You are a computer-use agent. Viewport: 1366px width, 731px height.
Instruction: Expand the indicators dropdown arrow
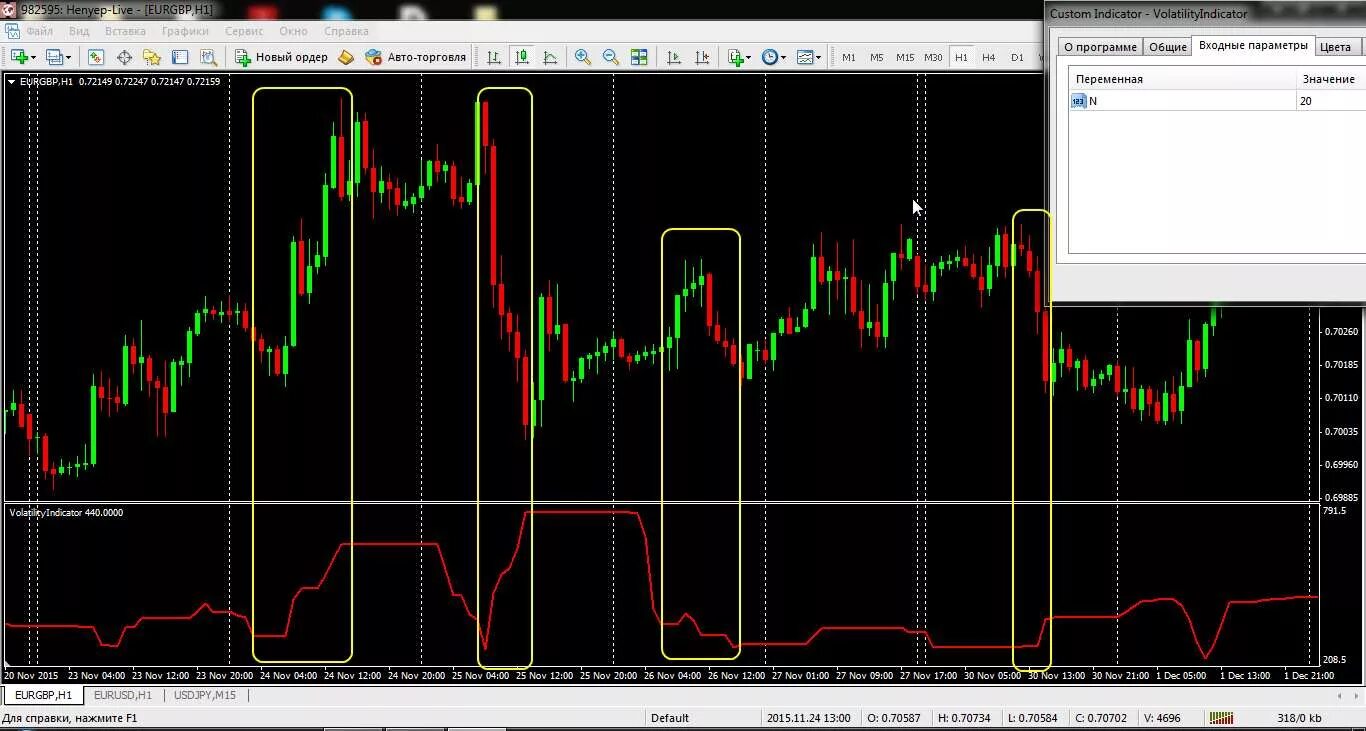(749, 58)
